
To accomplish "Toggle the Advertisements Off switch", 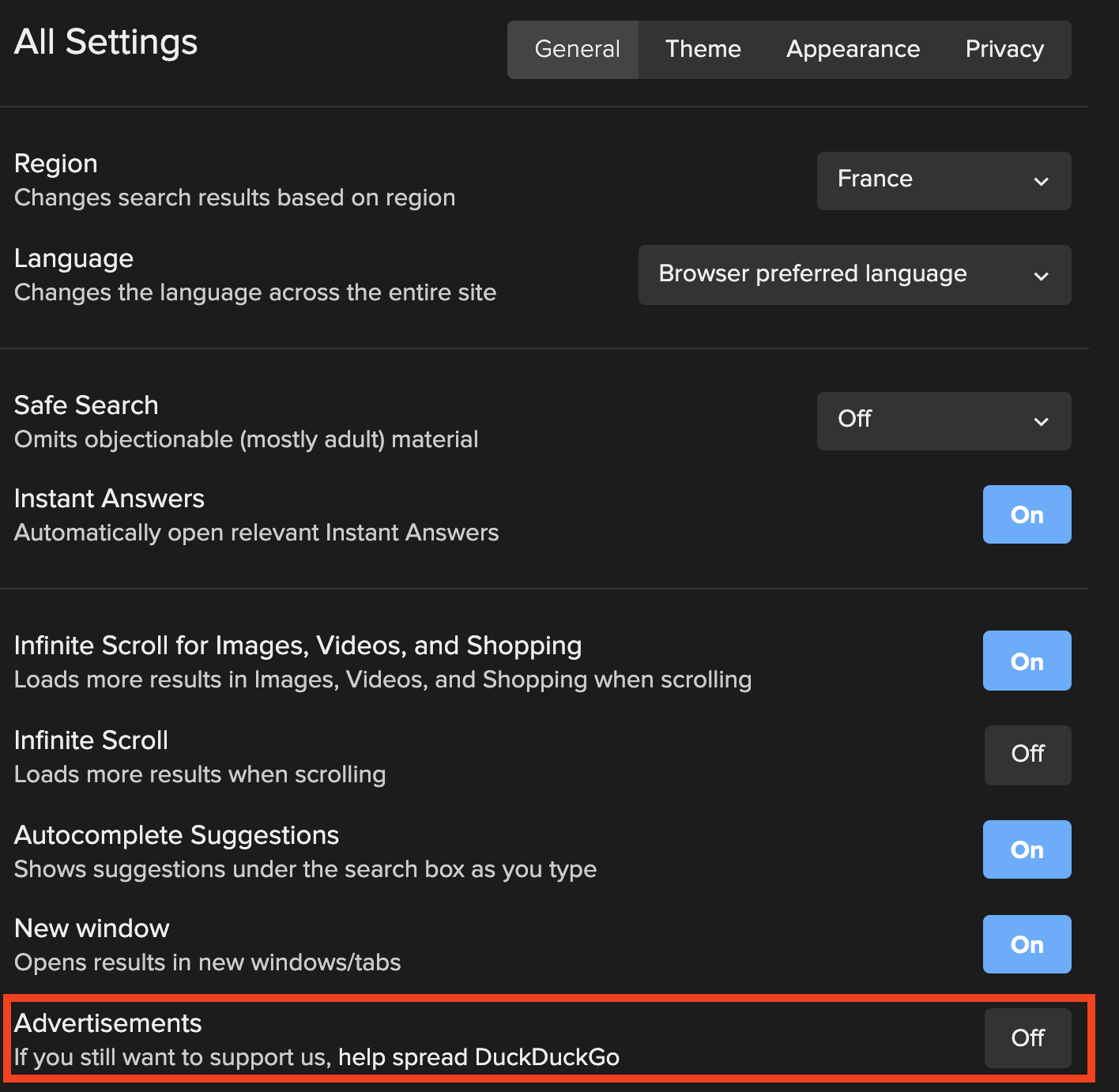I will [1027, 1037].
